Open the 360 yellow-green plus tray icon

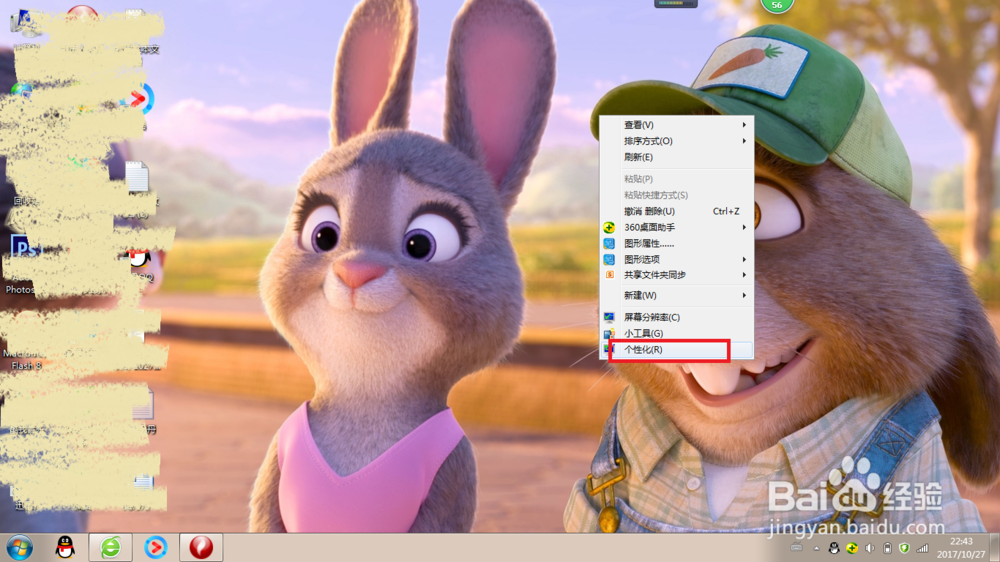coord(851,548)
